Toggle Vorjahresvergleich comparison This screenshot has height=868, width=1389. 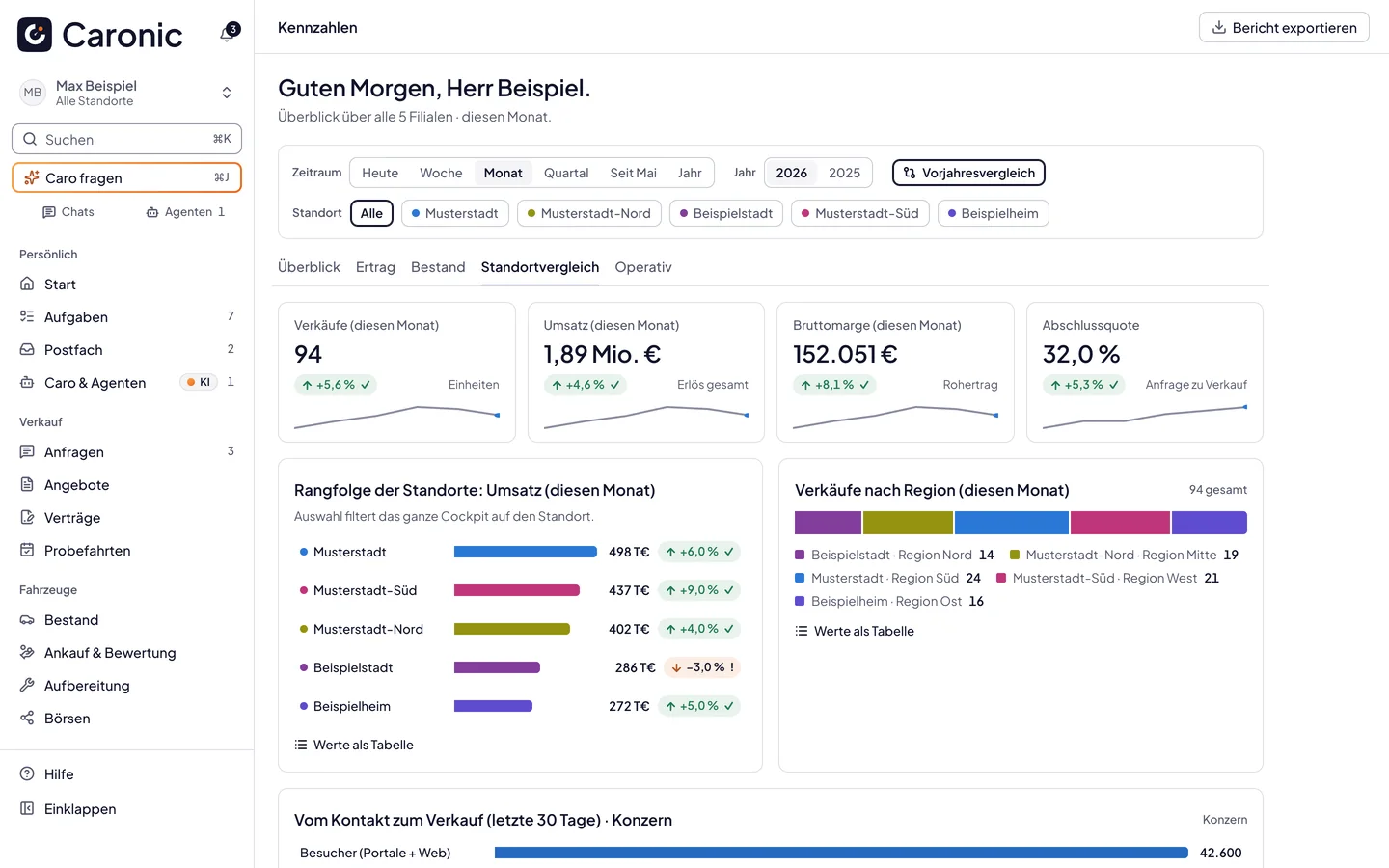click(x=968, y=173)
